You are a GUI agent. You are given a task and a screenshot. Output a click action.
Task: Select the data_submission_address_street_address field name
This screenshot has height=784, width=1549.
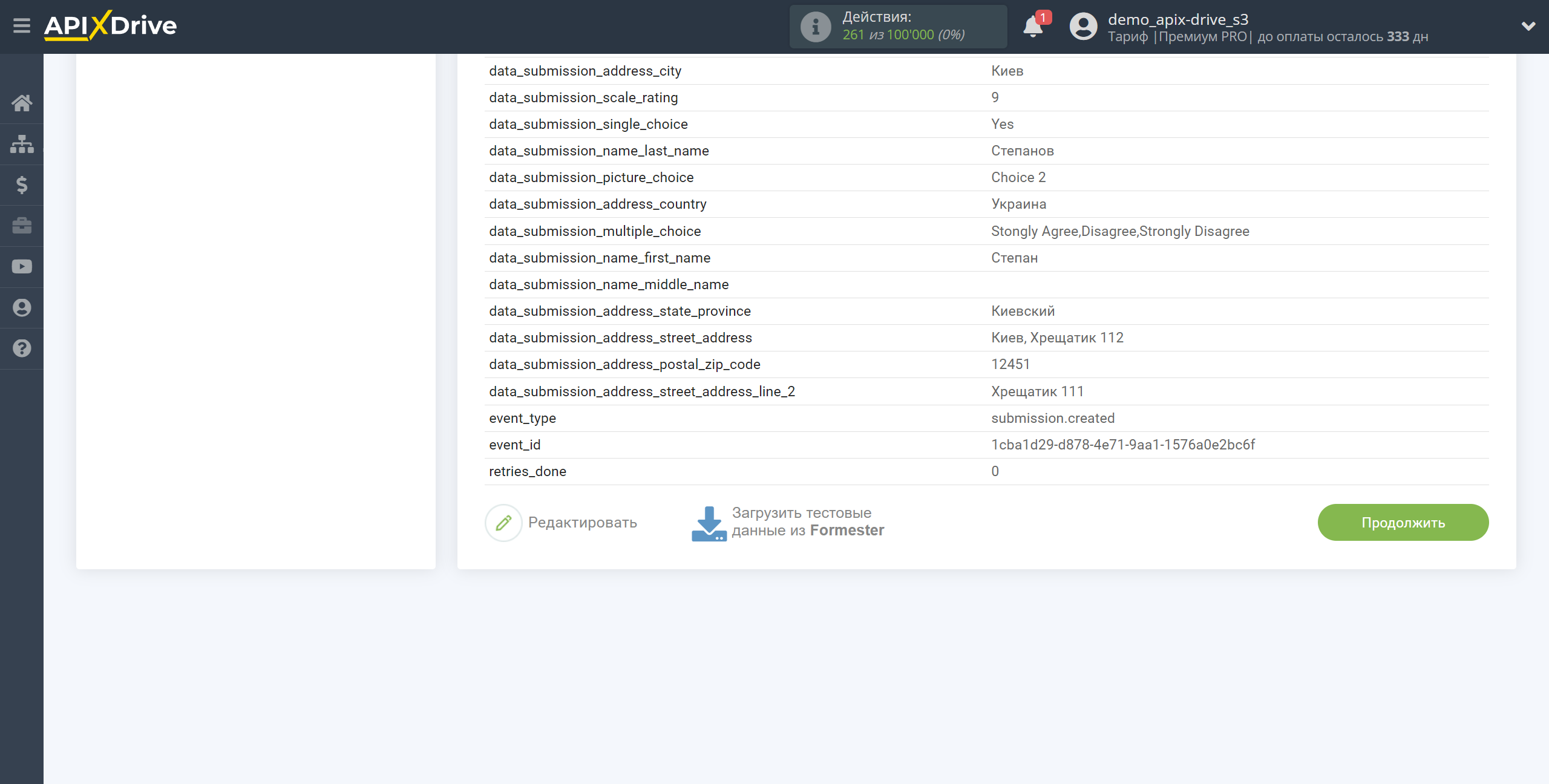click(x=620, y=338)
